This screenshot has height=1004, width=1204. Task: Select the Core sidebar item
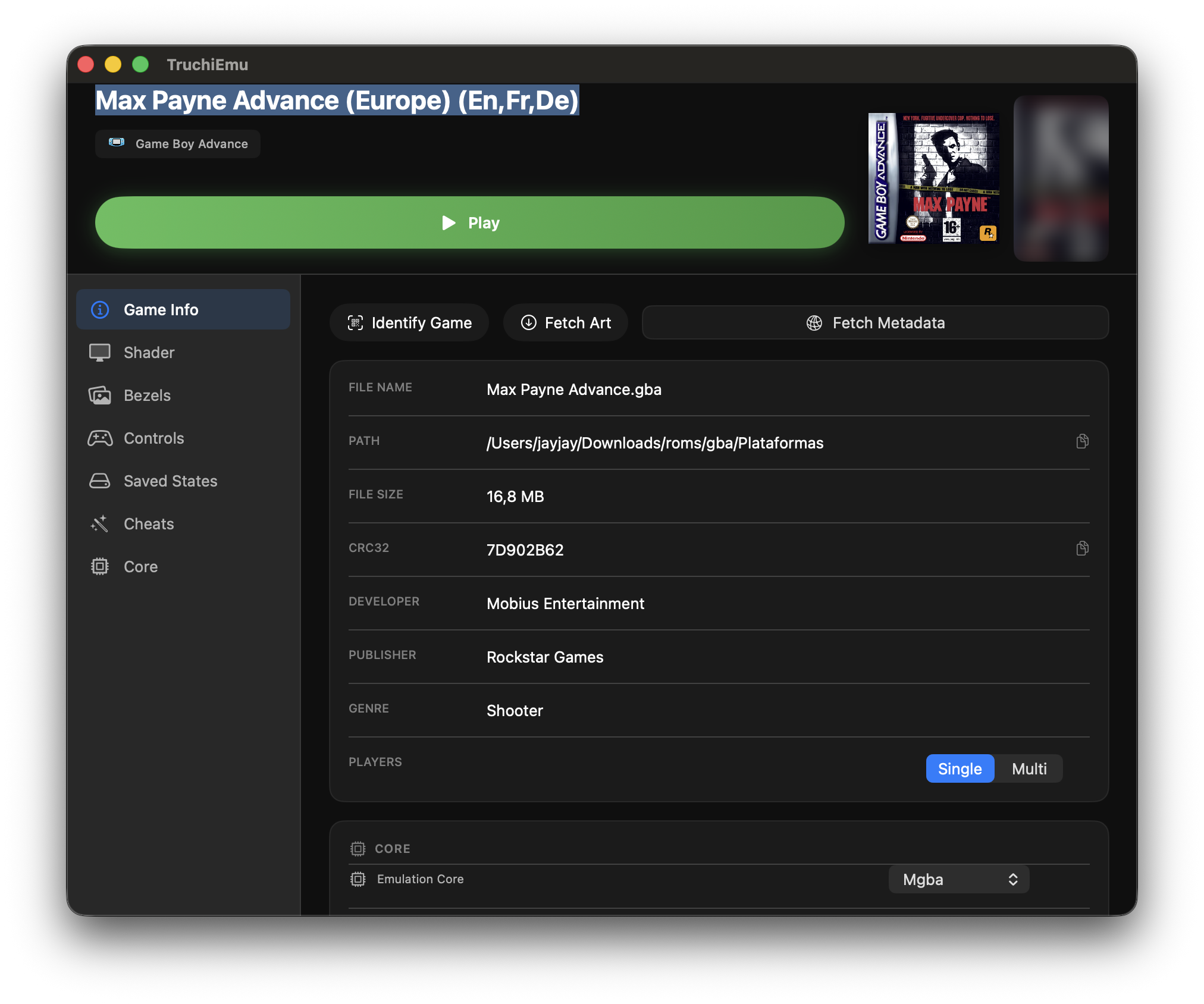[x=183, y=567]
